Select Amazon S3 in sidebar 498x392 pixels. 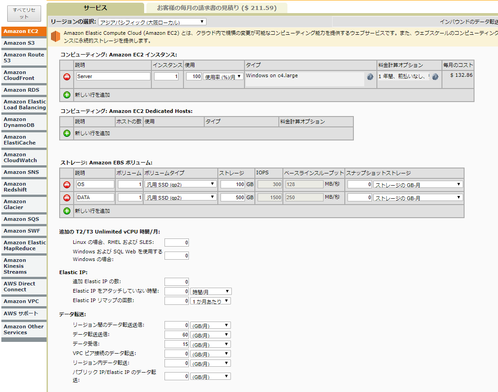click(x=24, y=43)
